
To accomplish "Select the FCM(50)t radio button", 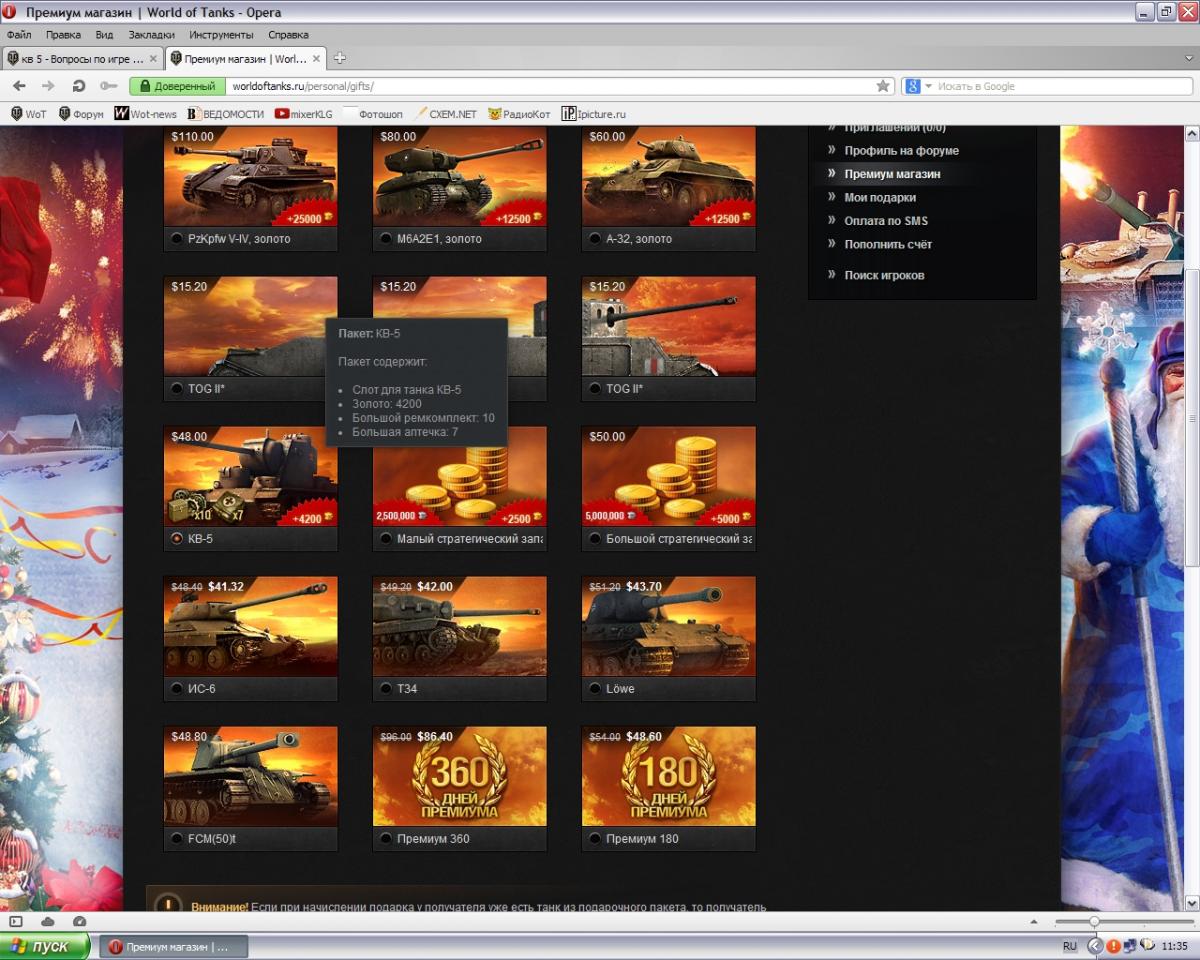I will pos(178,839).
